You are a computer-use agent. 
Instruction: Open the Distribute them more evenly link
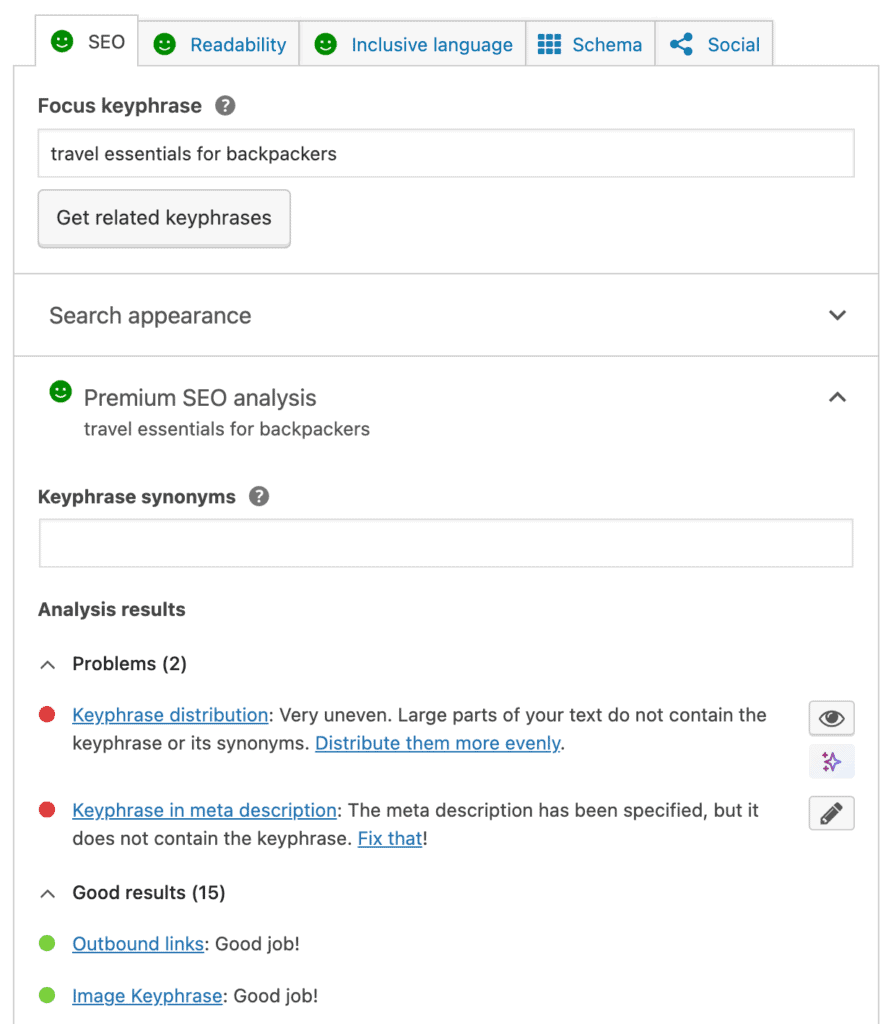pyautogui.click(x=437, y=743)
